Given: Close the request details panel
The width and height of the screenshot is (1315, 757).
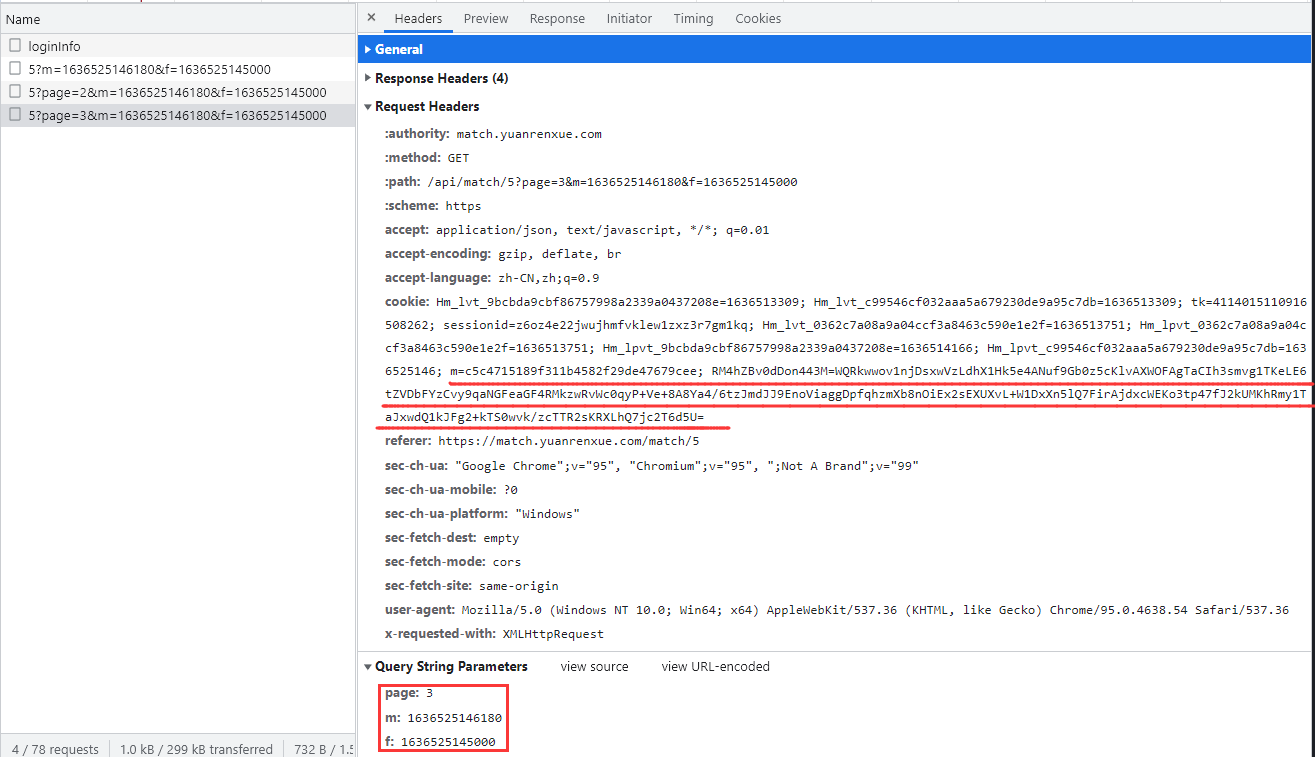Looking at the screenshot, I should point(372,18).
